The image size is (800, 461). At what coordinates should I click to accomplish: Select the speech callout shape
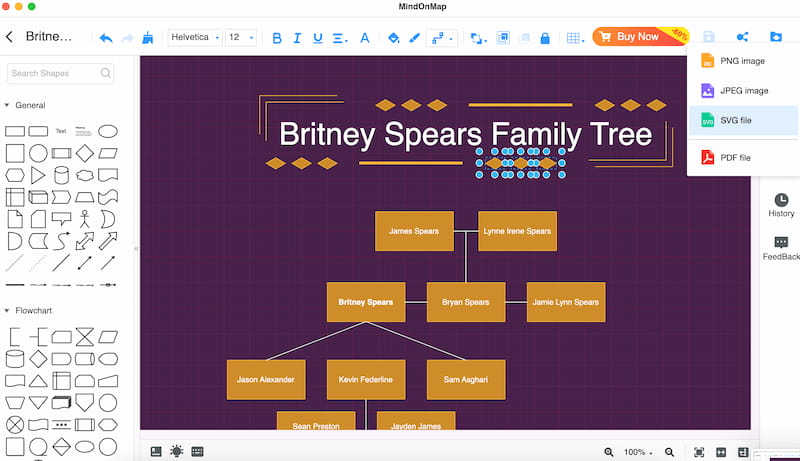coord(61,219)
